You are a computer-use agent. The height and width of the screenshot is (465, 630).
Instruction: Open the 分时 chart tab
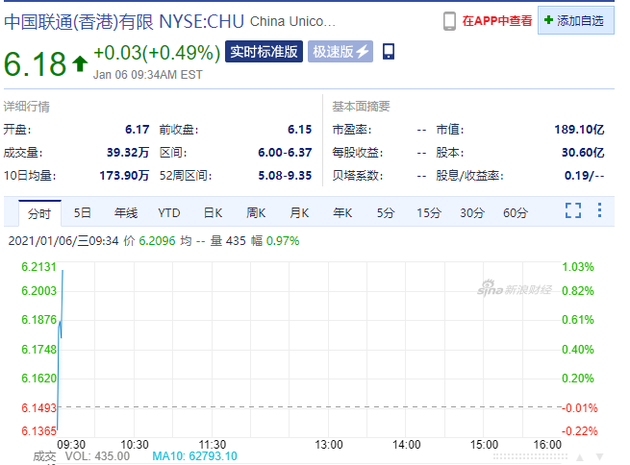pyautogui.click(x=39, y=213)
